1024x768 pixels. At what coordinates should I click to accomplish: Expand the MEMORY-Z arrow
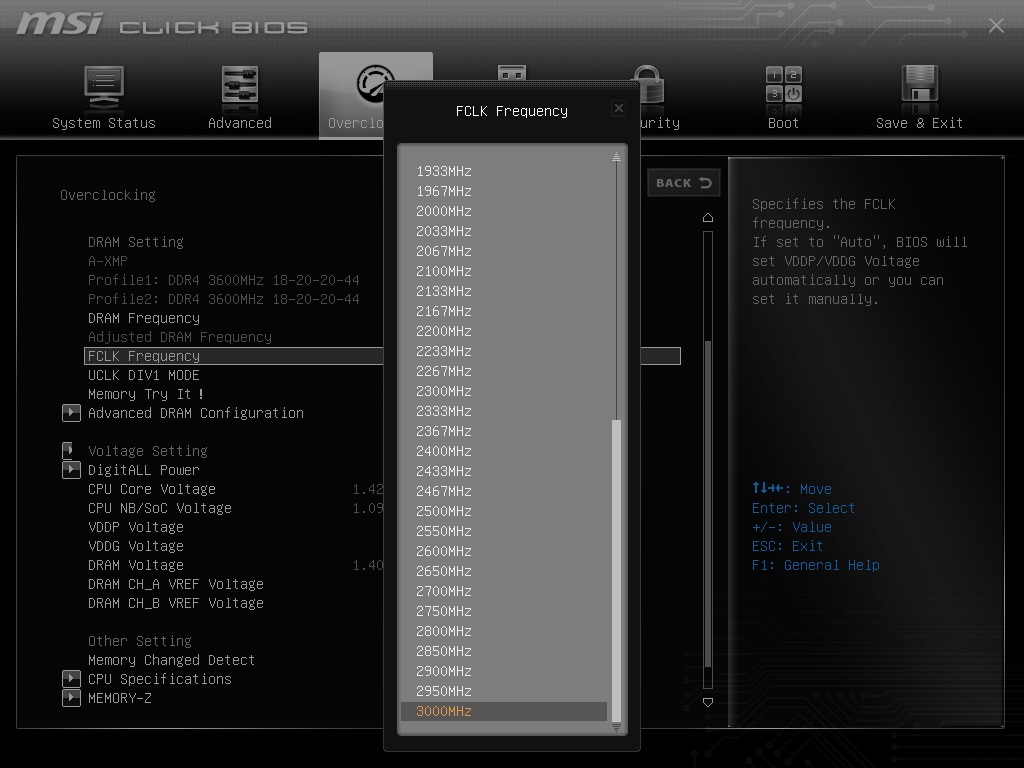pos(71,697)
